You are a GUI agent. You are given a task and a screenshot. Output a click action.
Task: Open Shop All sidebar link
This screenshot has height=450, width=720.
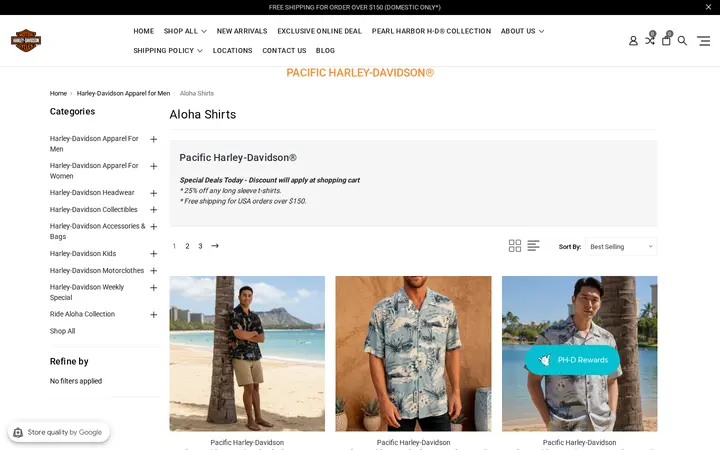pos(62,331)
